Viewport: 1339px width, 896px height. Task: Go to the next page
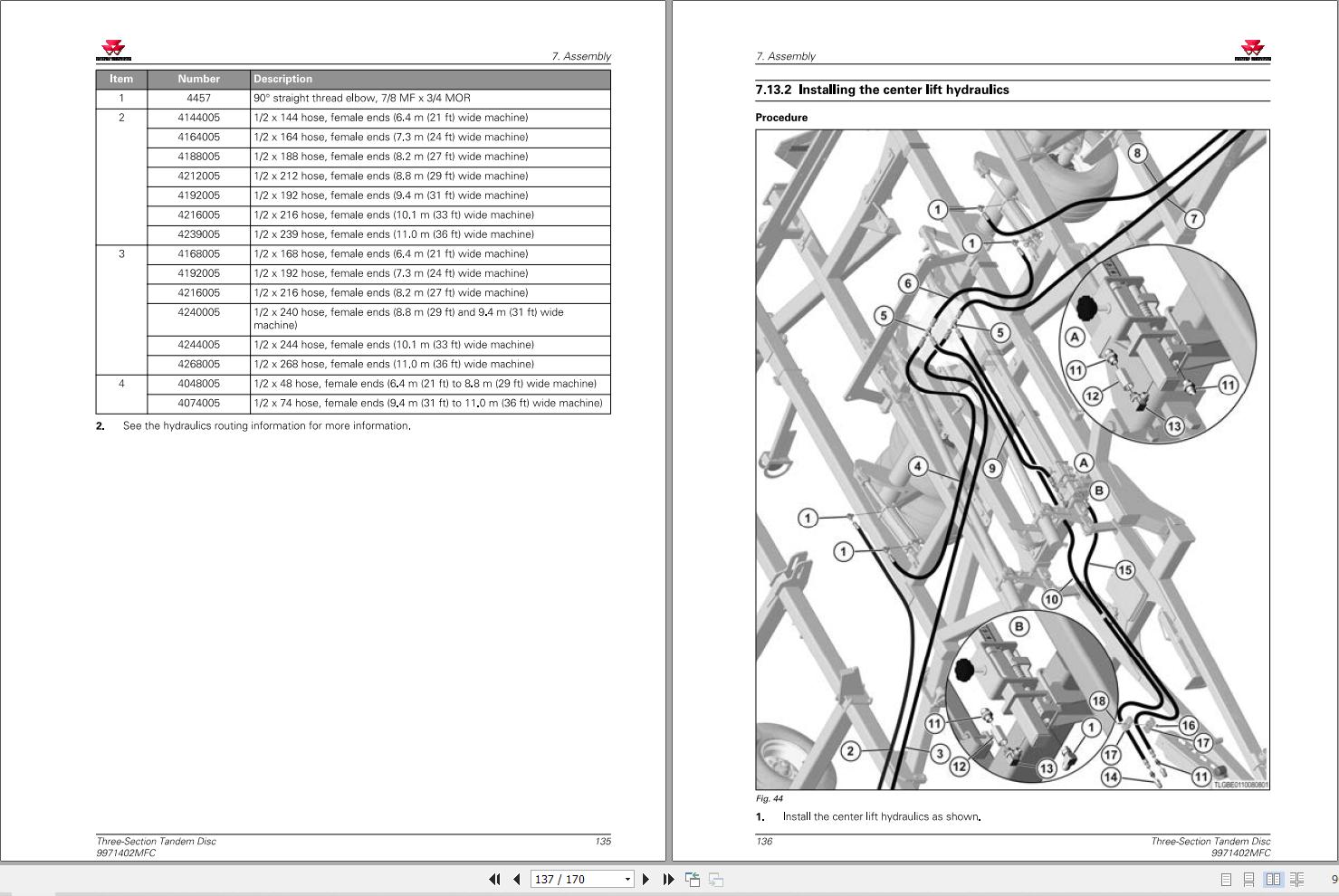click(646, 879)
